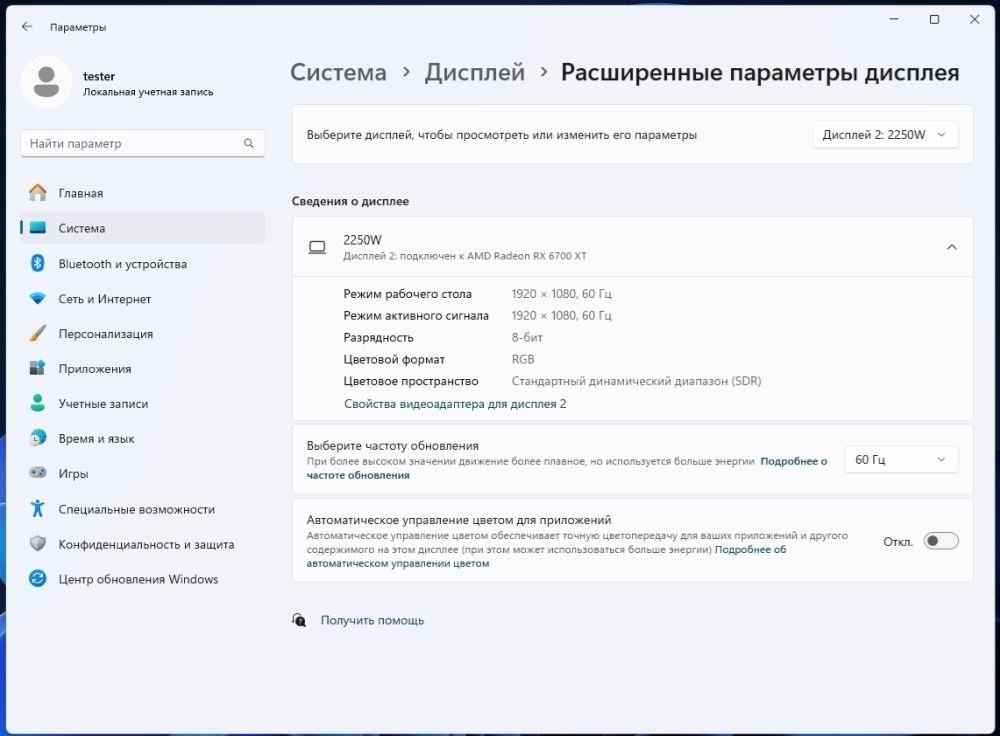Click the Цветовой формат property label

394,359
